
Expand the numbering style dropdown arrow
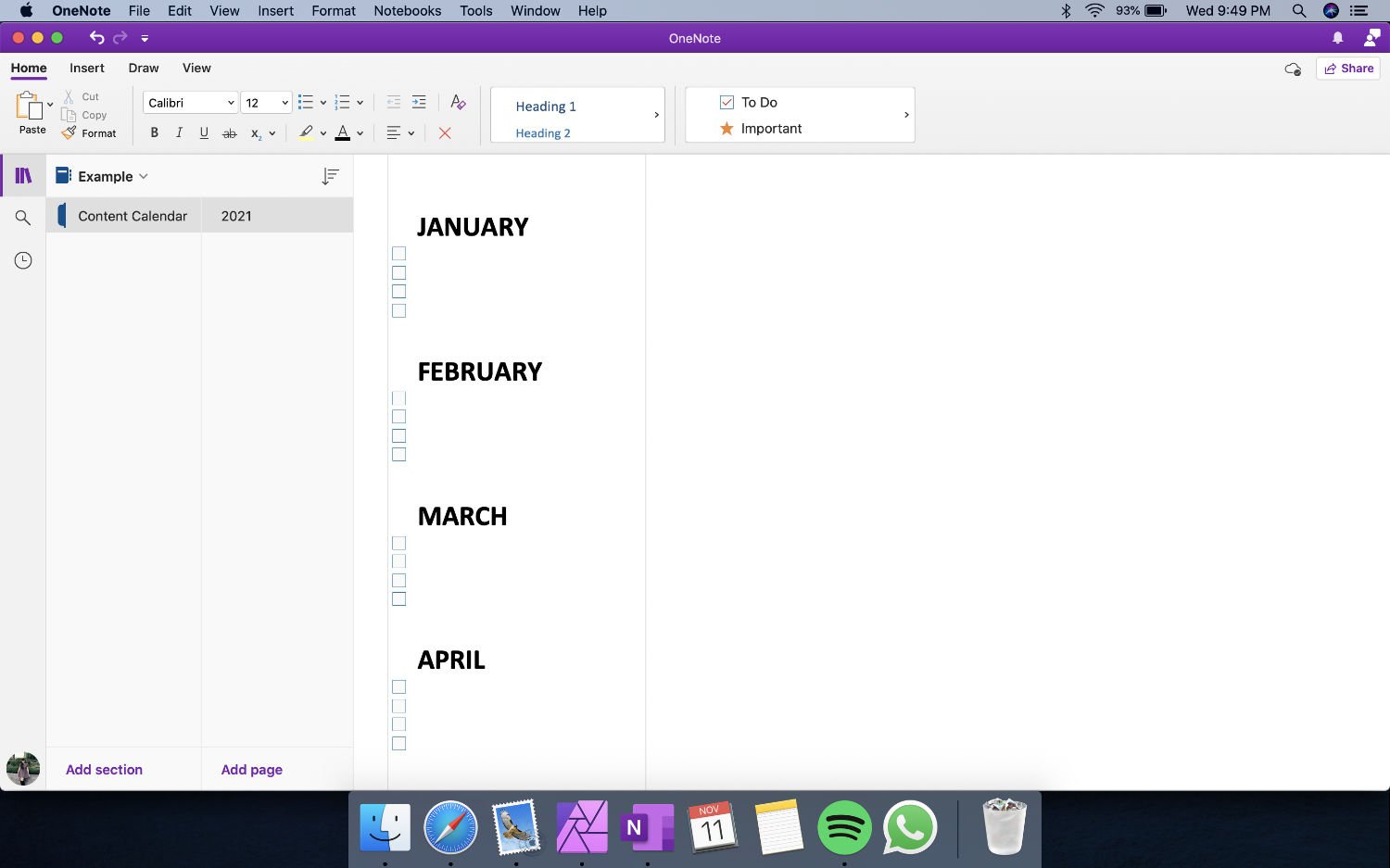point(360,103)
